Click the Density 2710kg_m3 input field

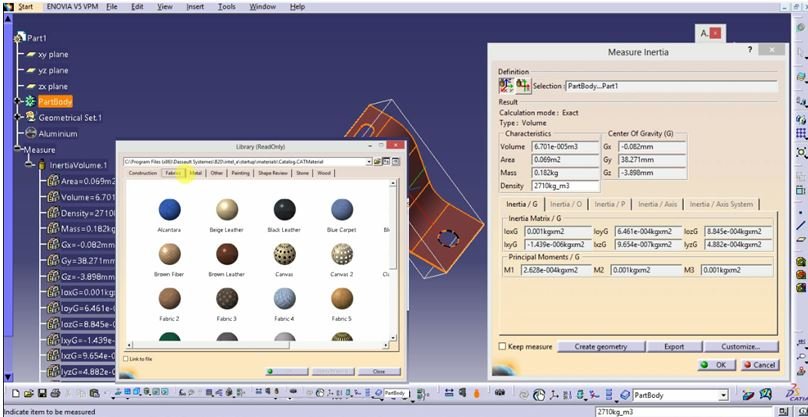(565, 186)
